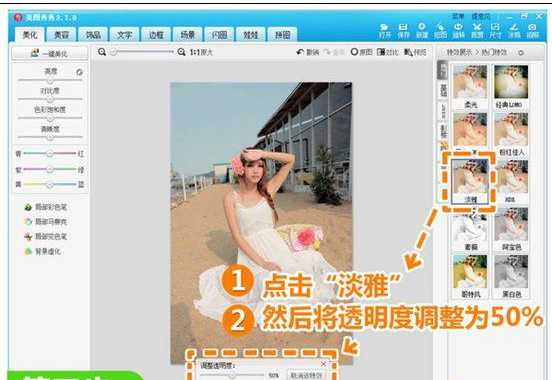The height and width of the screenshot is (380, 552).
Task: Switch to the 边框 tab
Action: pyautogui.click(x=156, y=35)
